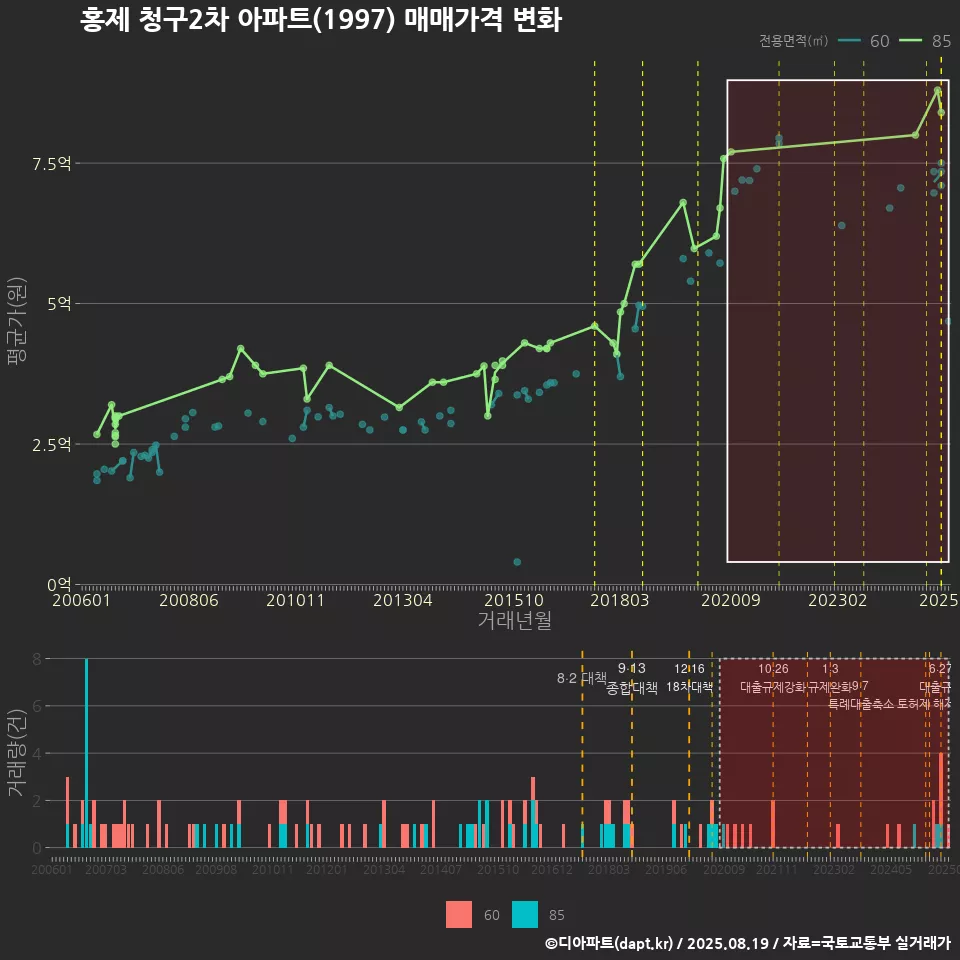Viewport: 960px width, 960px height.
Task: Select the 85 line entry in top legend
Action: coord(925,41)
